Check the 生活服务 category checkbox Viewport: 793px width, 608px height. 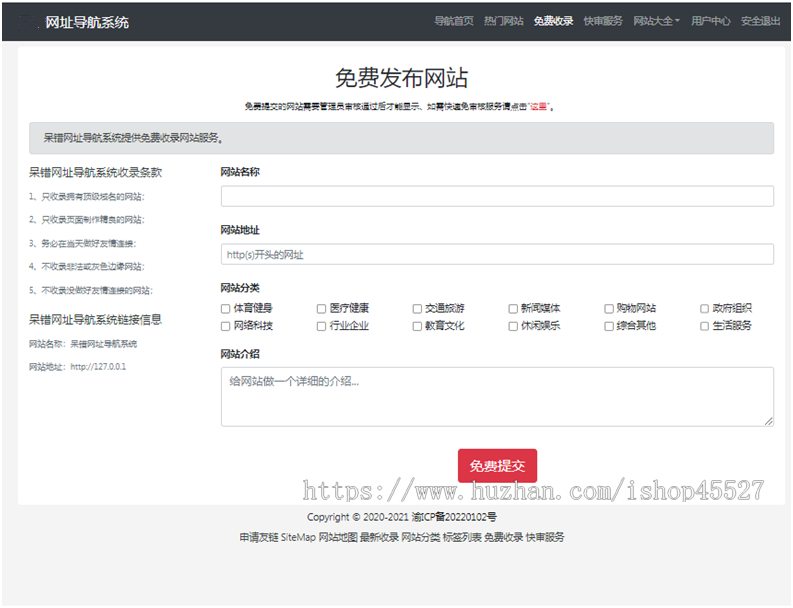coord(704,326)
